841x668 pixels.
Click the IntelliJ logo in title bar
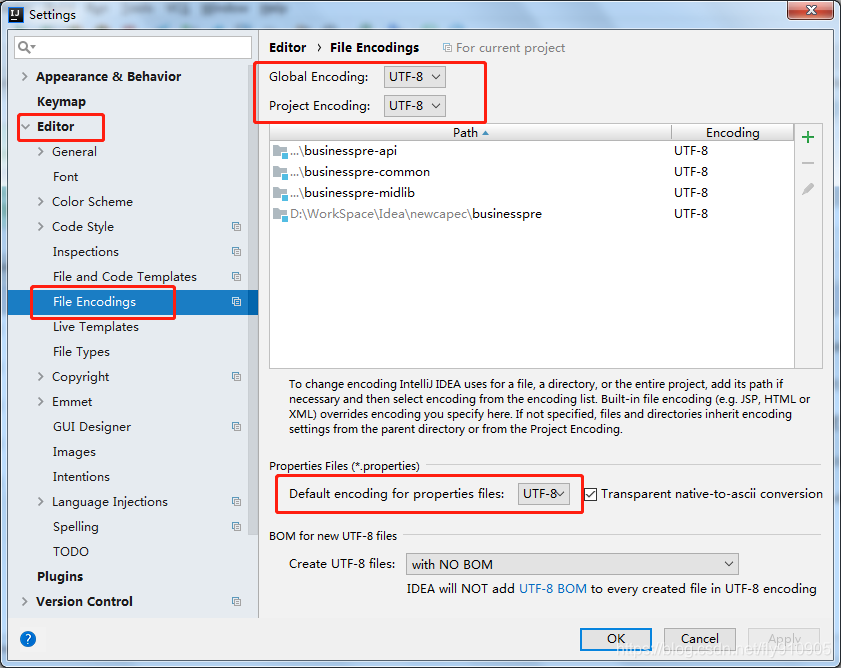click(16, 14)
